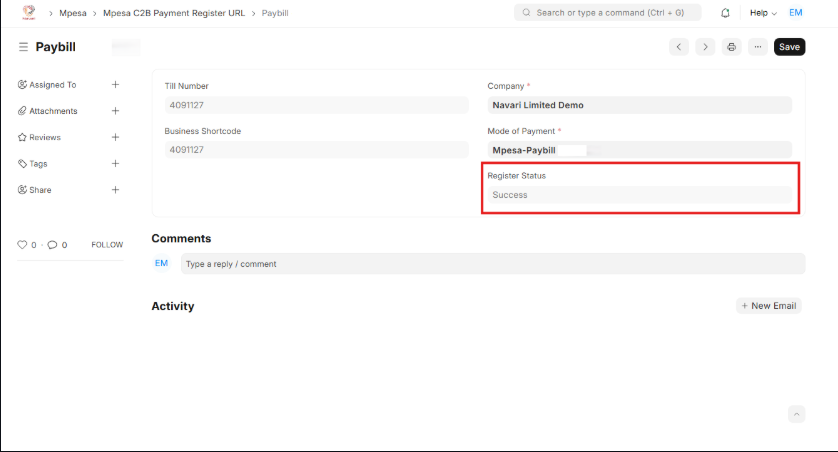
Task: Share document with plus icon
Action: (115, 190)
